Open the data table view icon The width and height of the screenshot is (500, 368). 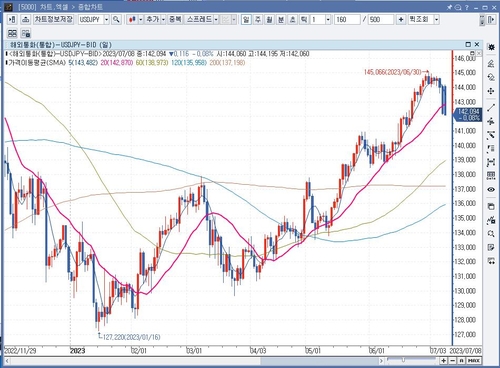(491, 176)
